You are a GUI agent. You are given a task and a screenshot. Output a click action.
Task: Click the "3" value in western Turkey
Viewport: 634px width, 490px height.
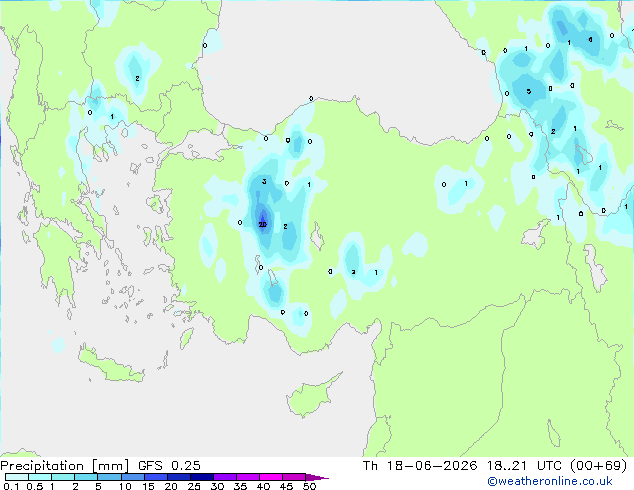264,182
